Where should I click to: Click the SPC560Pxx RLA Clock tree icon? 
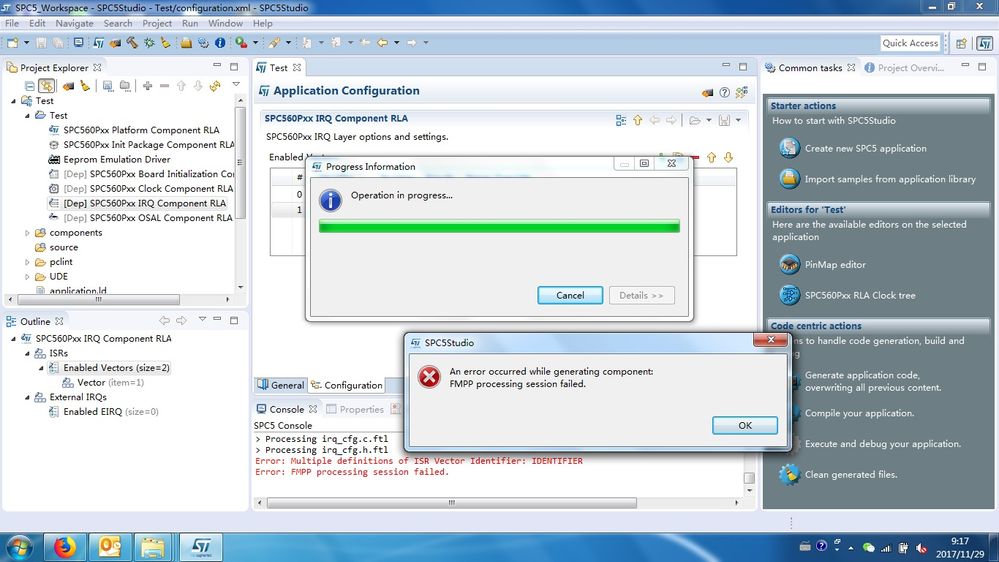pyautogui.click(x=789, y=295)
